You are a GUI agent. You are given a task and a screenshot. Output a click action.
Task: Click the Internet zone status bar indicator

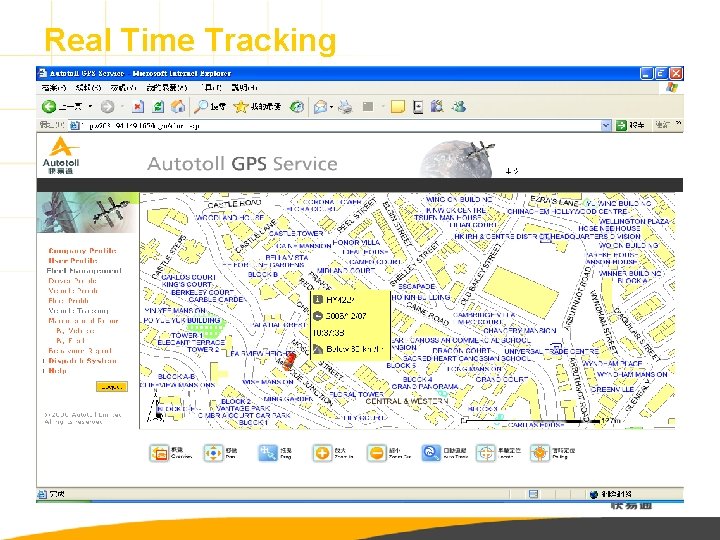pyautogui.click(x=610, y=494)
